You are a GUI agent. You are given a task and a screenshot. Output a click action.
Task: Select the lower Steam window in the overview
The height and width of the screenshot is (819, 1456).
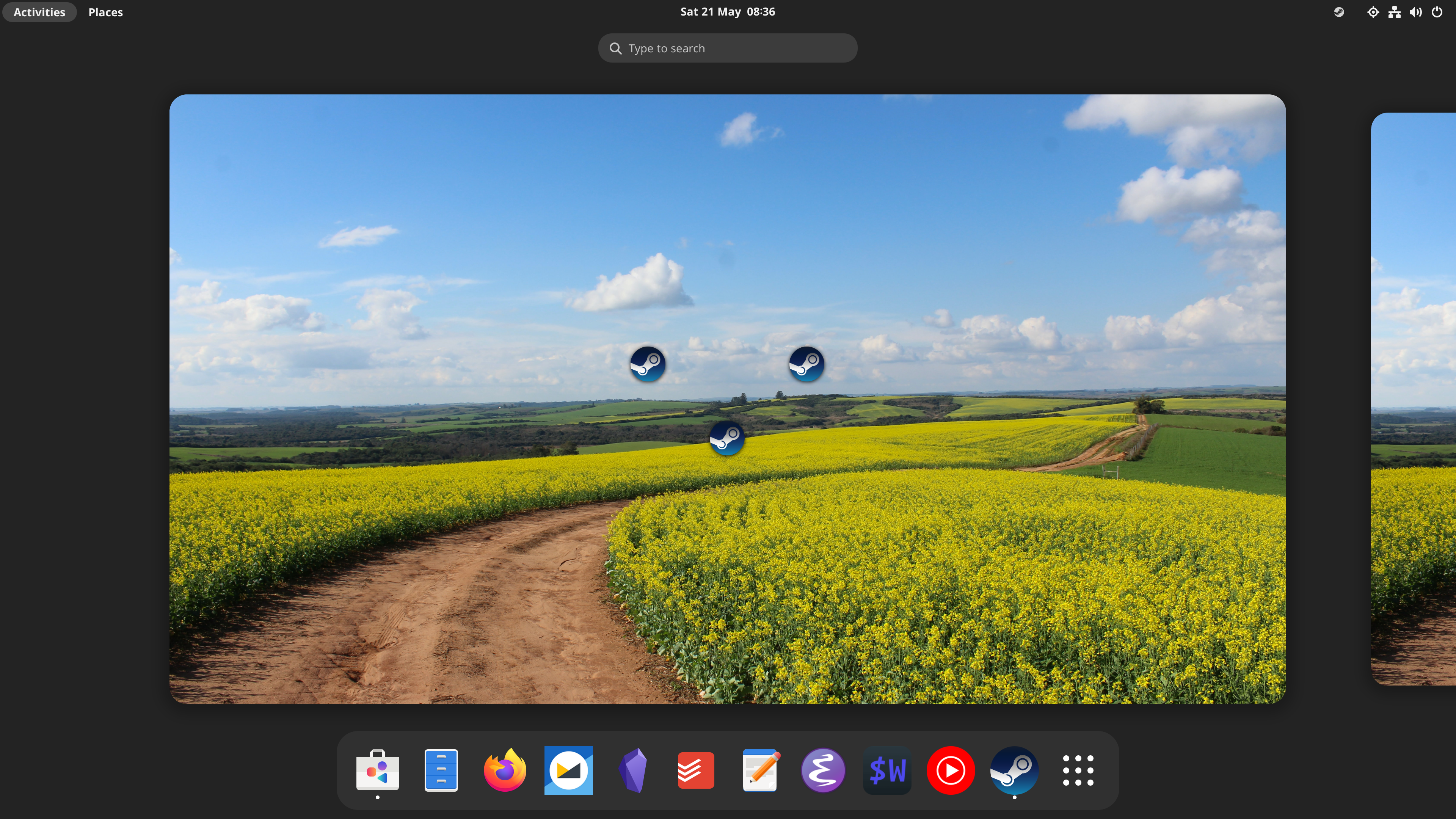[727, 438]
